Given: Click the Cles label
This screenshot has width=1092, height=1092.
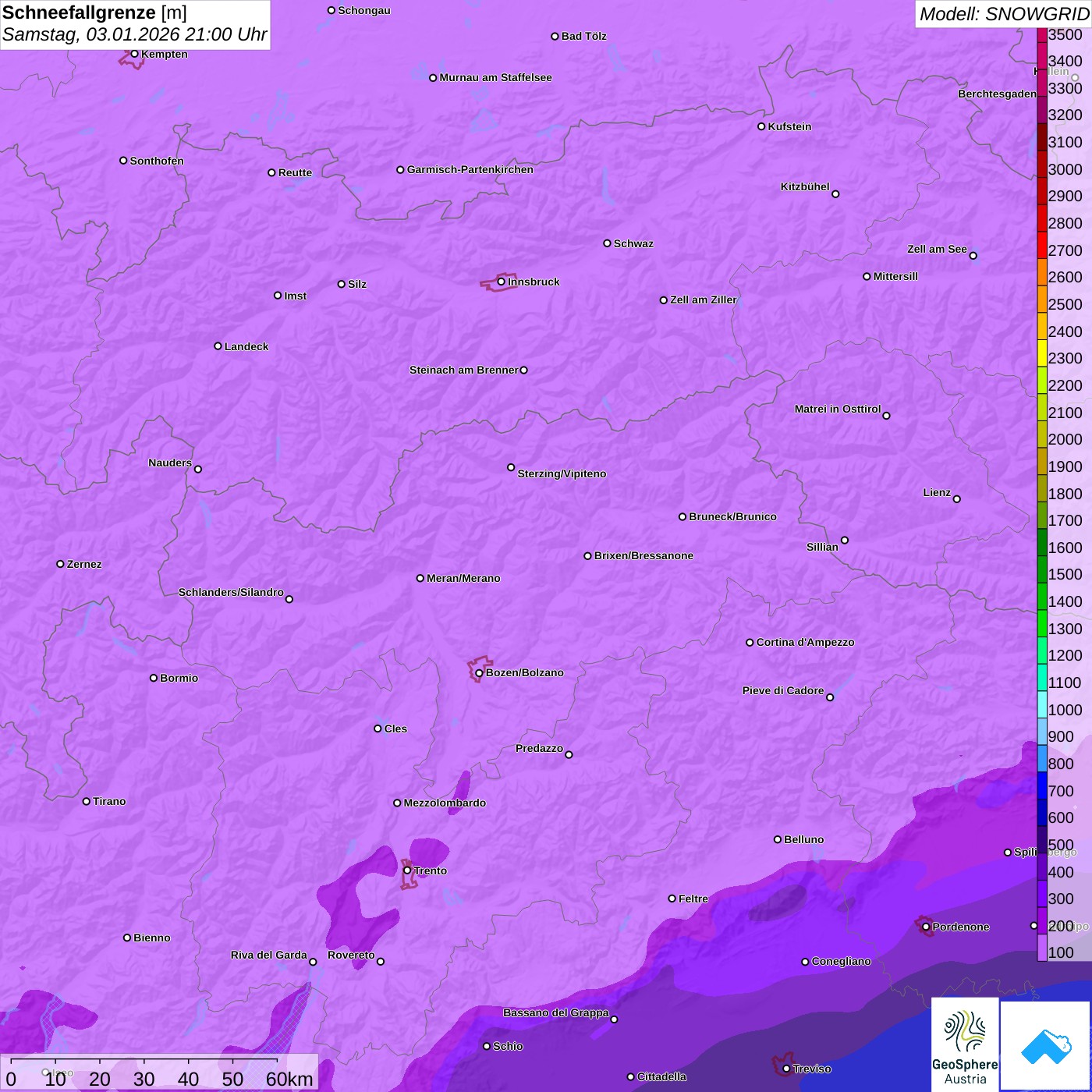Looking at the screenshot, I should tap(395, 729).
